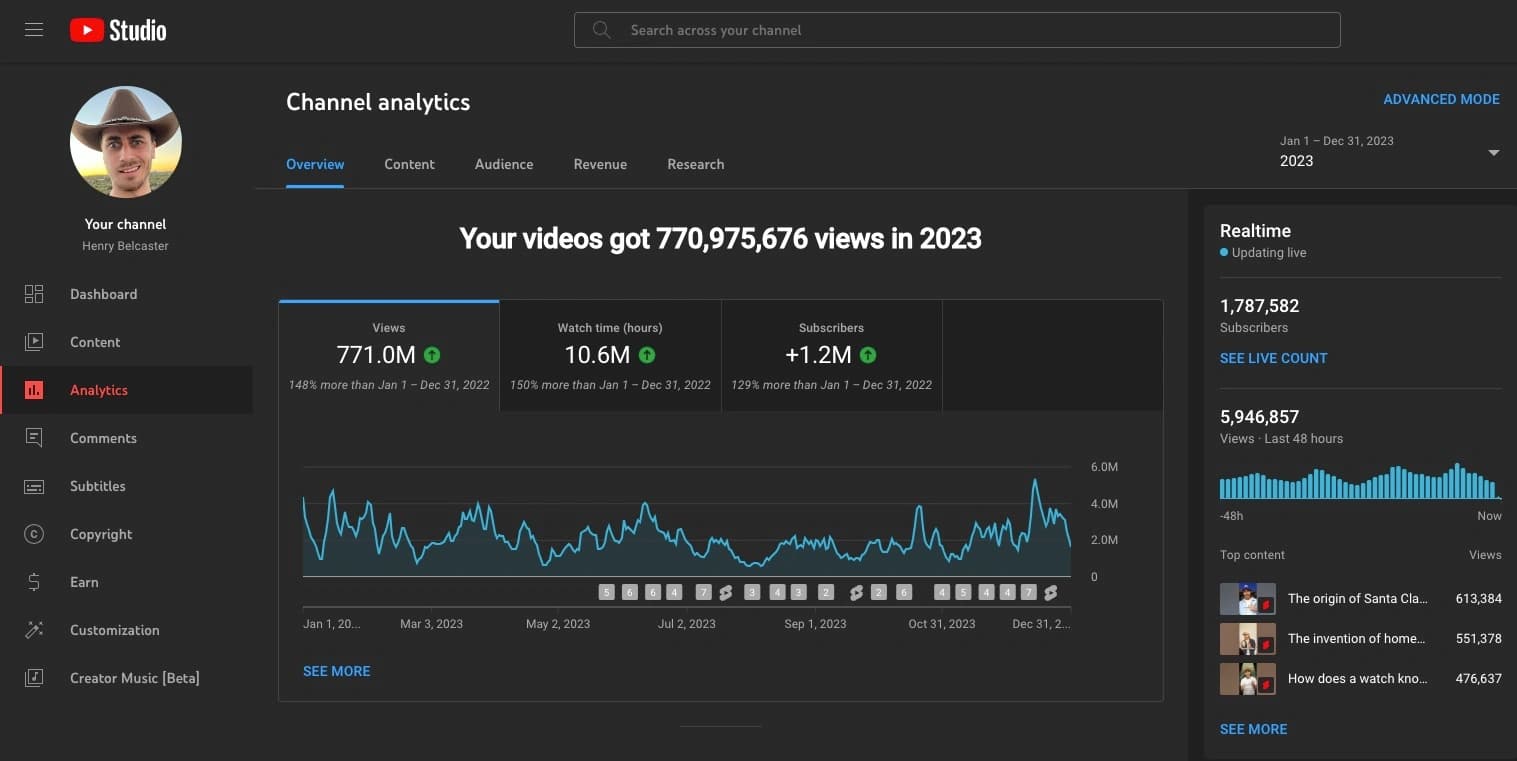Click the realtime 48-hour bar chart
The image size is (1517, 761).
[1360, 482]
